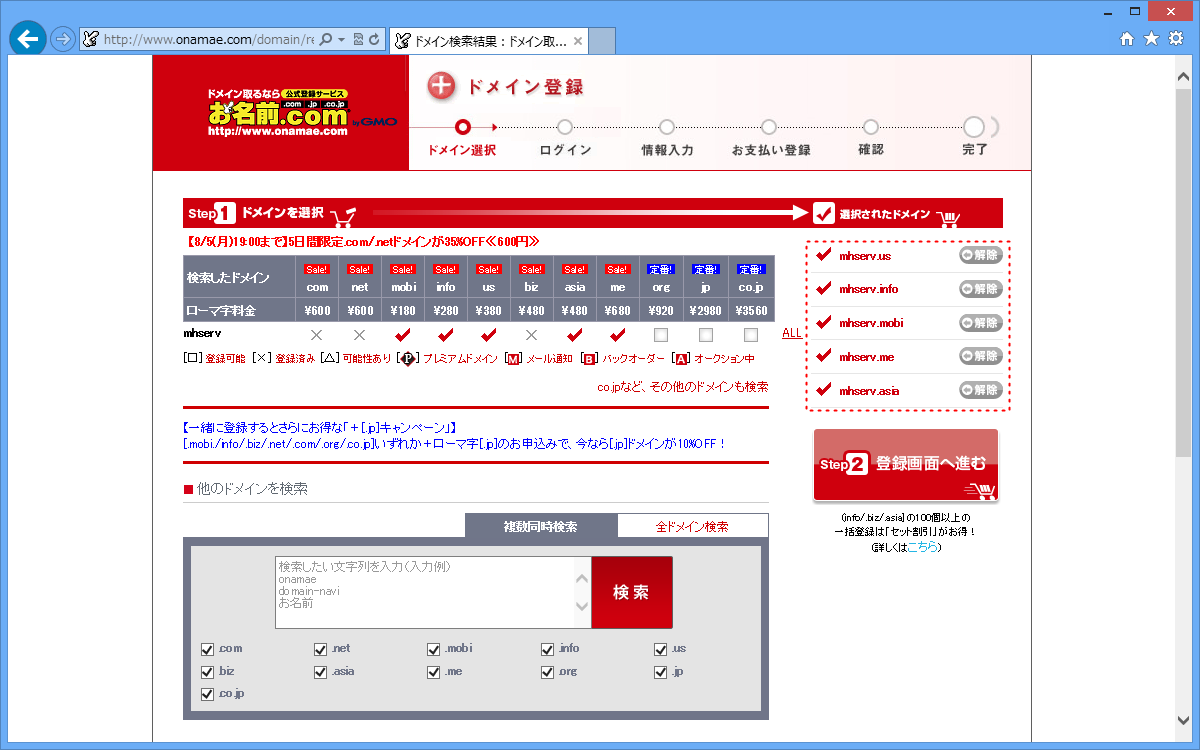Deselect the red checkmark for mhserv mobi

point(403,334)
